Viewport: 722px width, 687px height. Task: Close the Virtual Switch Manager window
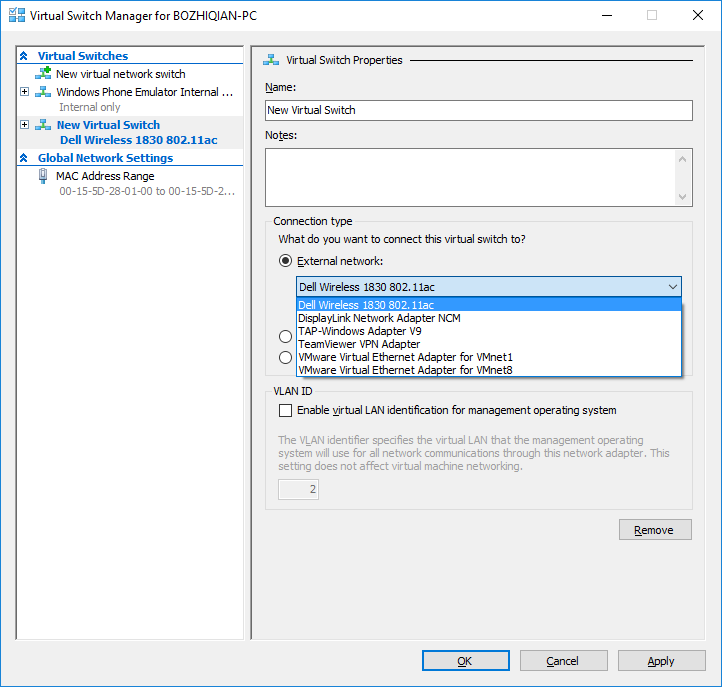(x=698, y=15)
